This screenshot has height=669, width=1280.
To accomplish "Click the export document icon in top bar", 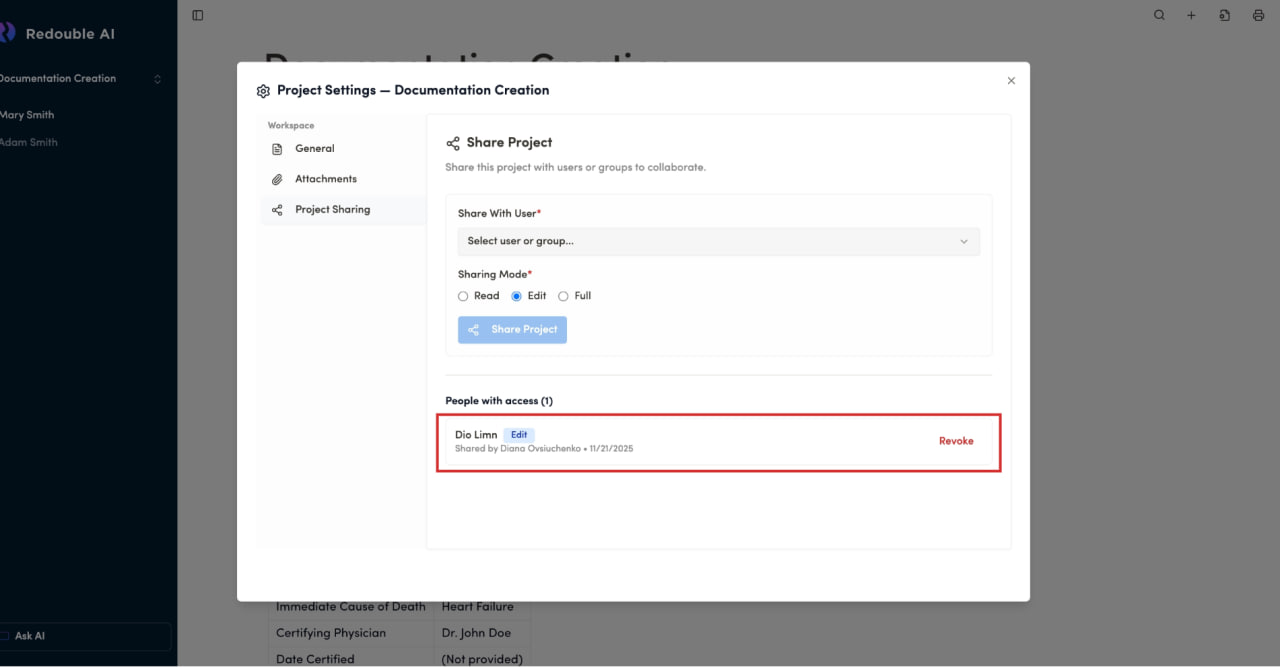I will (x=1225, y=15).
